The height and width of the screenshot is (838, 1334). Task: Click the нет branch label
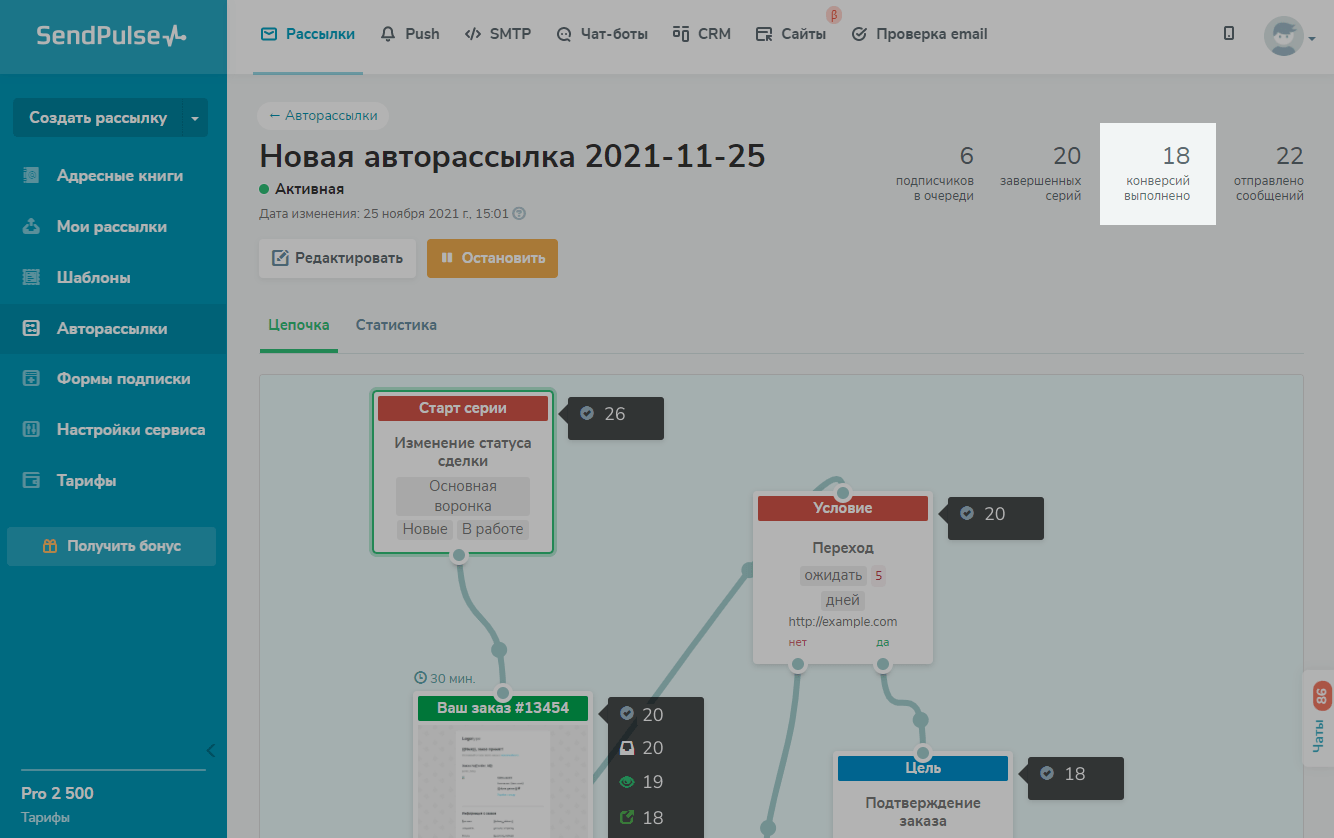click(798, 643)
